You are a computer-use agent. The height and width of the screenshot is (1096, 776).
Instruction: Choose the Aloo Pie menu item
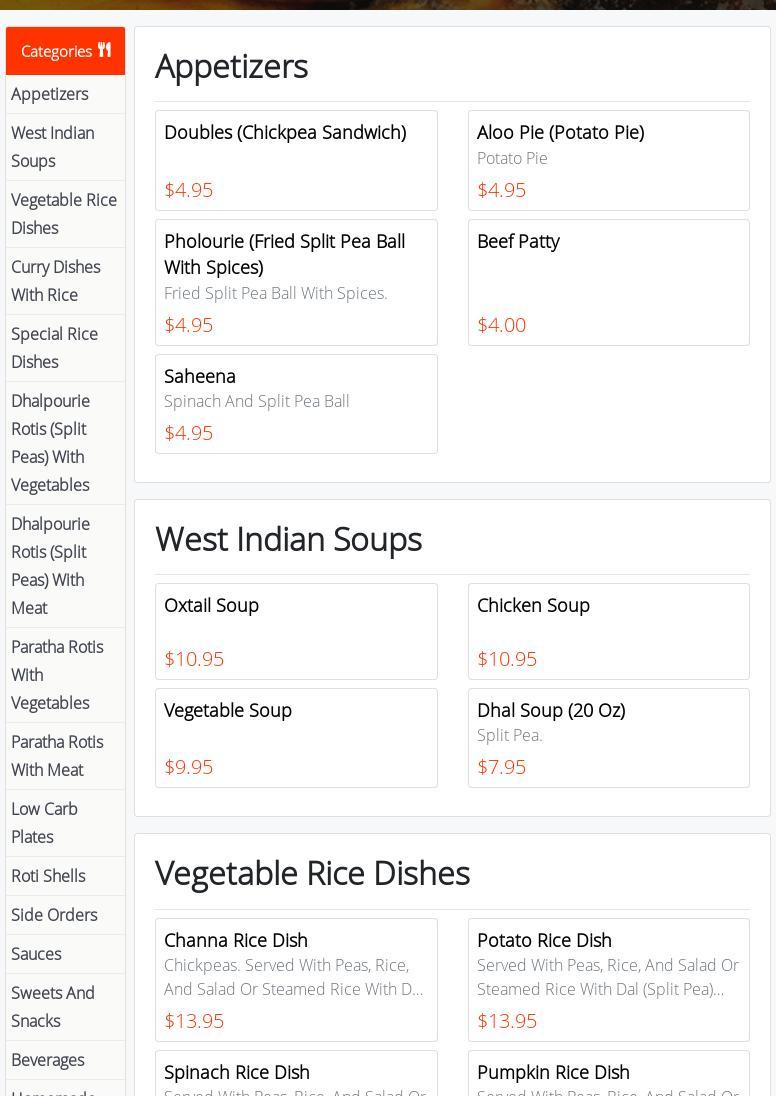[x=608, y=160]
